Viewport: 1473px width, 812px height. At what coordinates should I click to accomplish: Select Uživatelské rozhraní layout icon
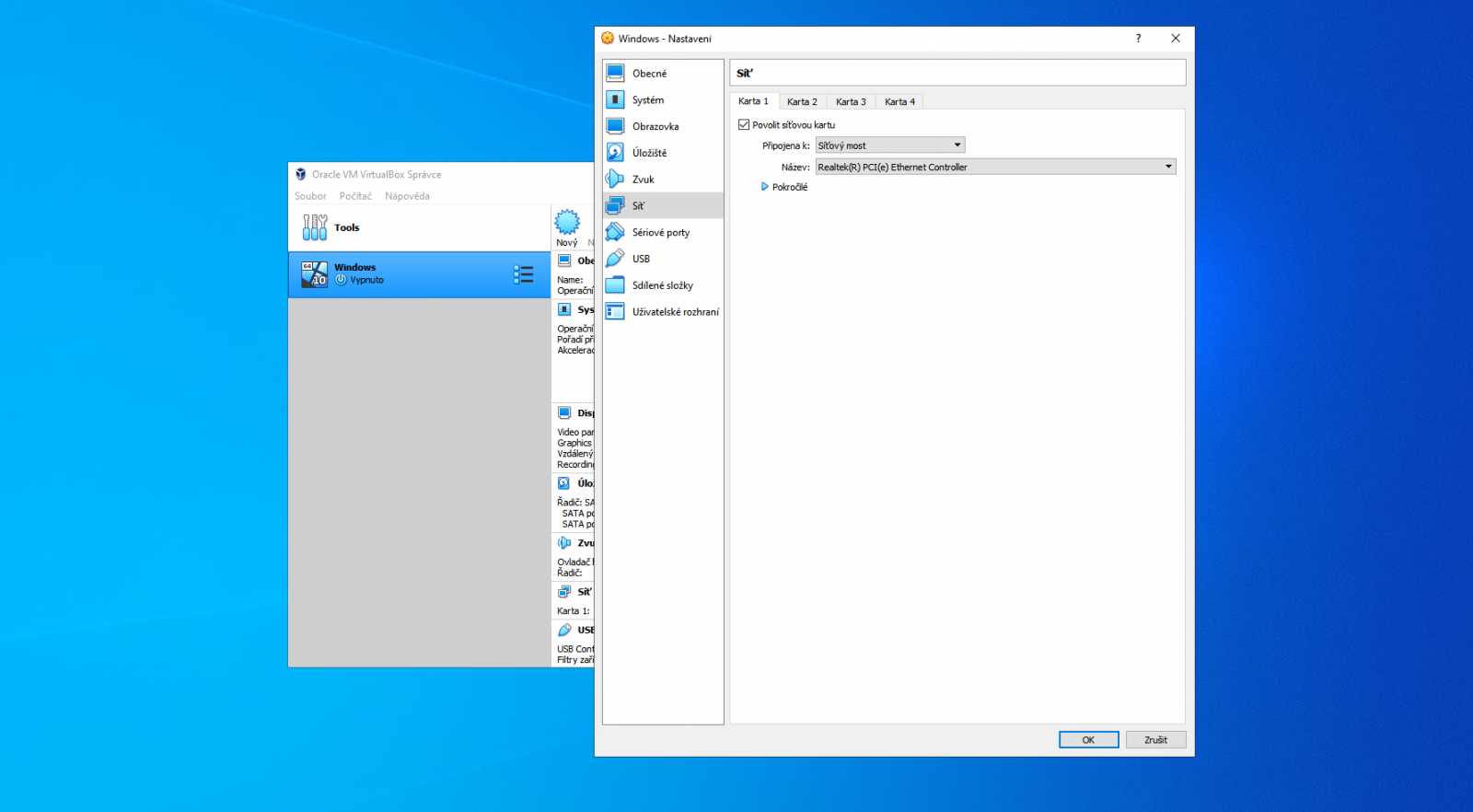pos(615,311)
